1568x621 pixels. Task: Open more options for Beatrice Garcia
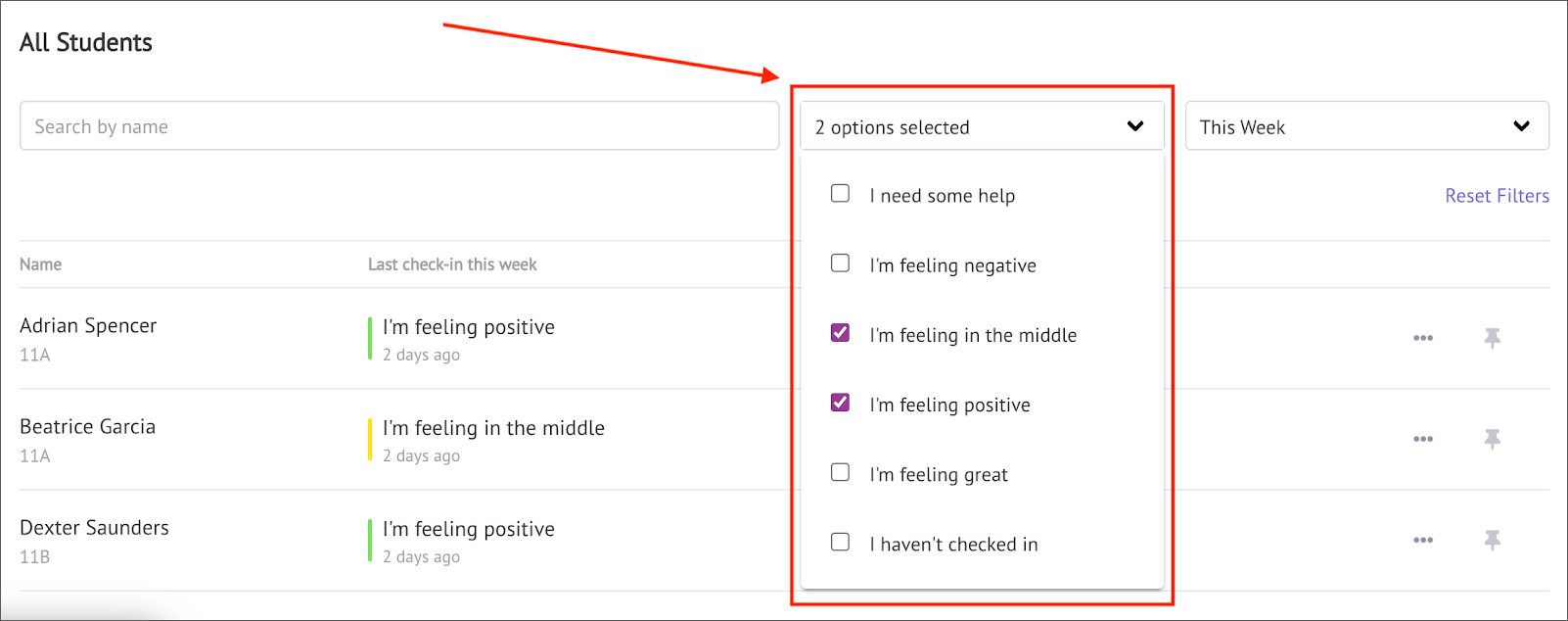1423,439
